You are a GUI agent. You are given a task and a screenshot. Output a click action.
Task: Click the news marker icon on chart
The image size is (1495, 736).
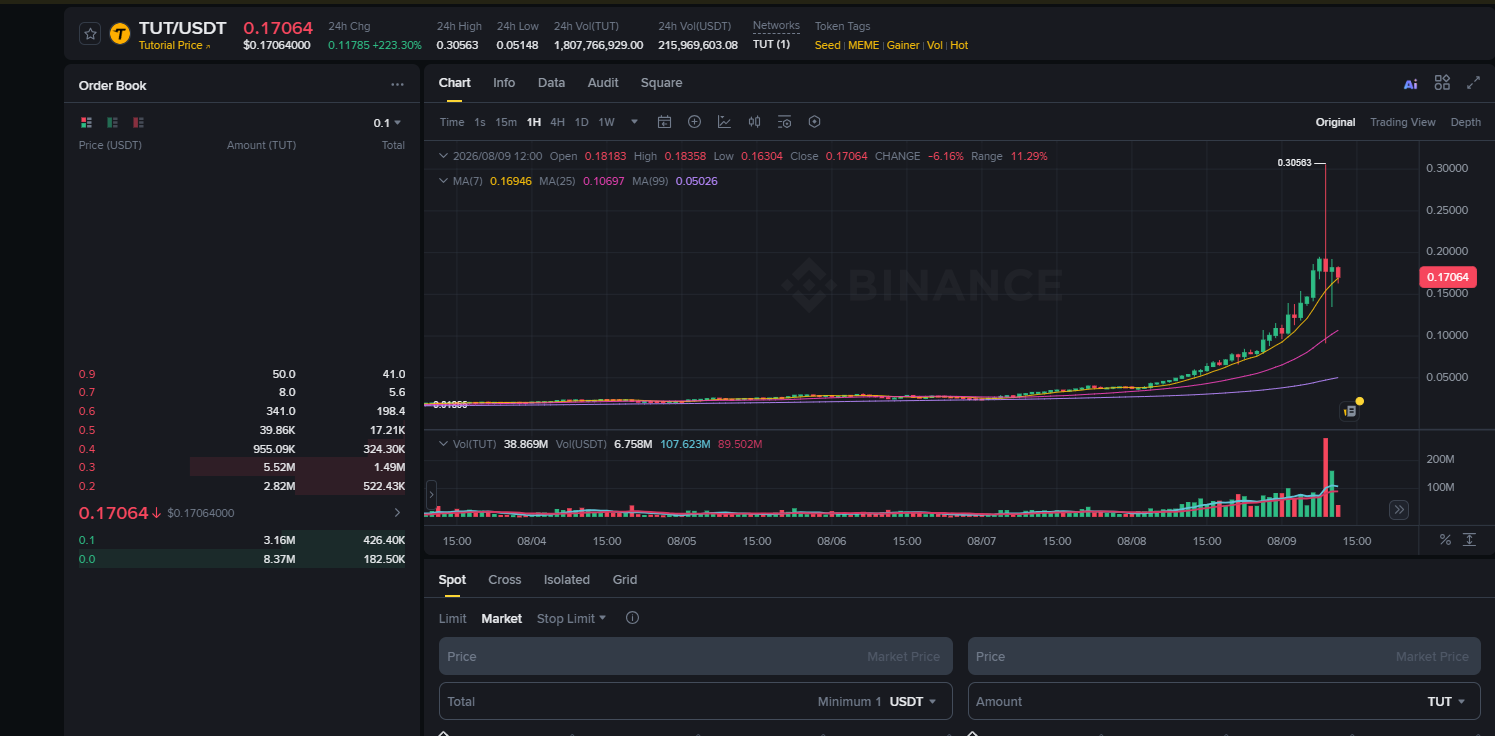click(1349, 410)
